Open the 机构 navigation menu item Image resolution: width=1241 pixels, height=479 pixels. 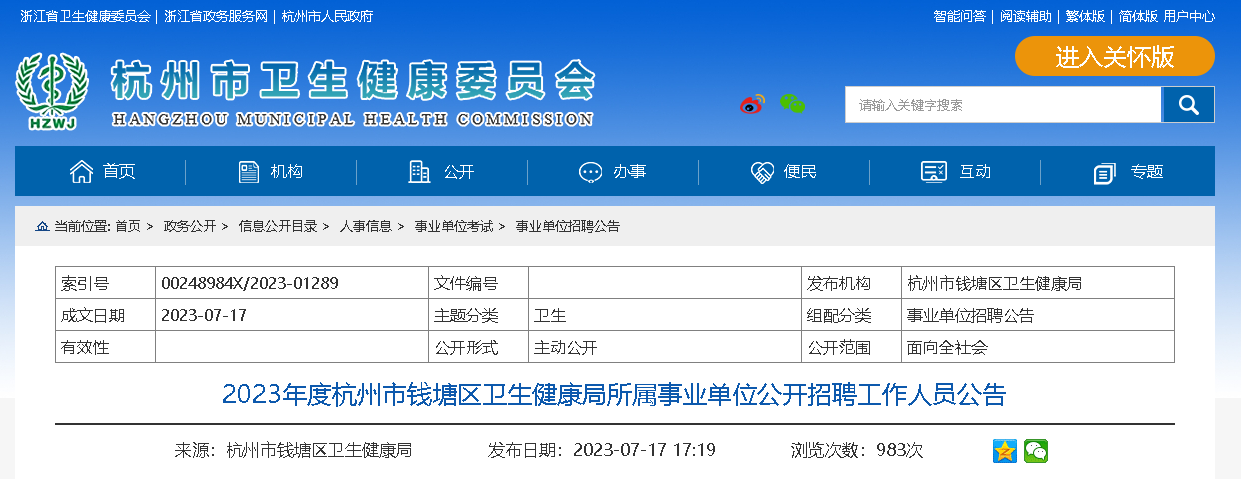[270, 172]
